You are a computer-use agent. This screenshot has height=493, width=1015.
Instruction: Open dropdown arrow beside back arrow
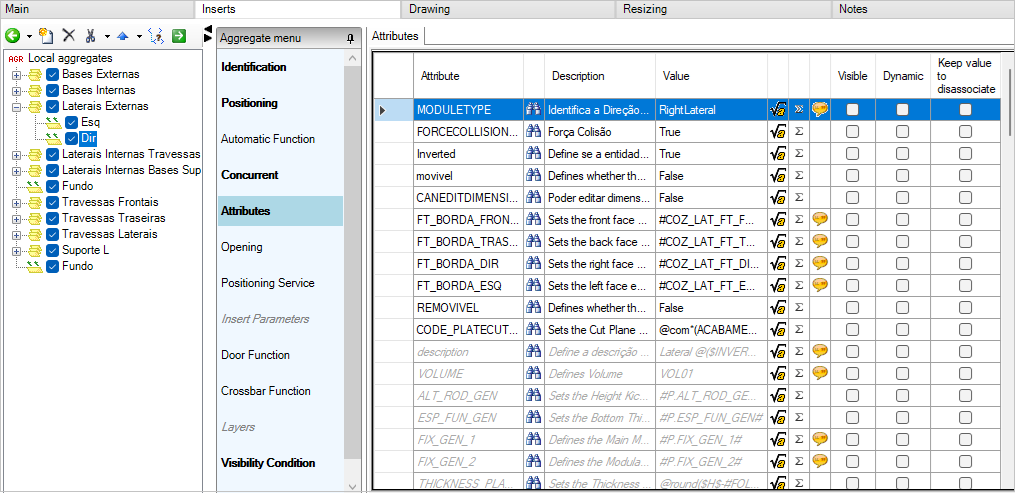pos(28,36)
